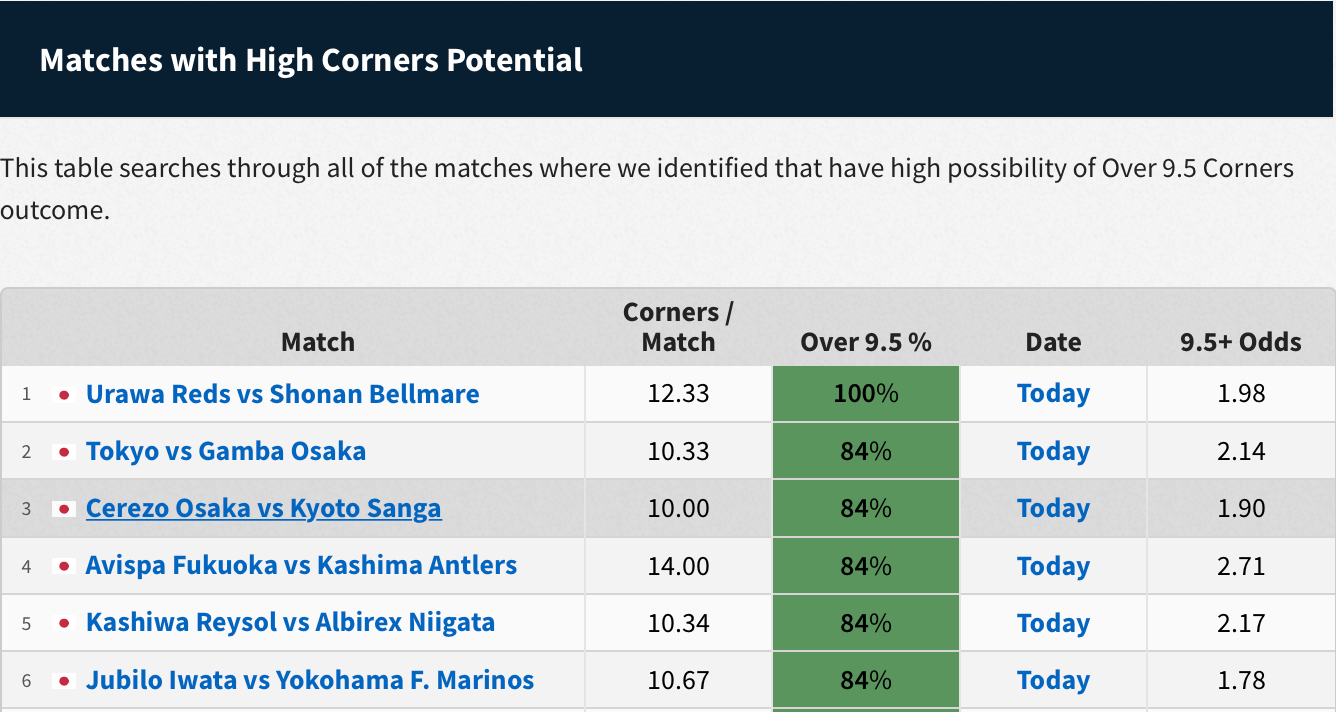Click the Japan flag beside Urawa Reds match

coord(64,394)
